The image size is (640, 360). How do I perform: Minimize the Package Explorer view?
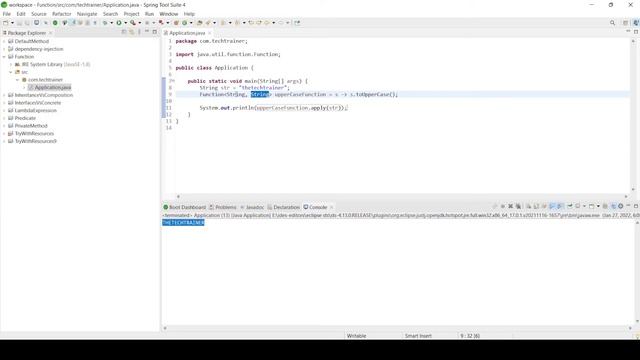point(147,32)
